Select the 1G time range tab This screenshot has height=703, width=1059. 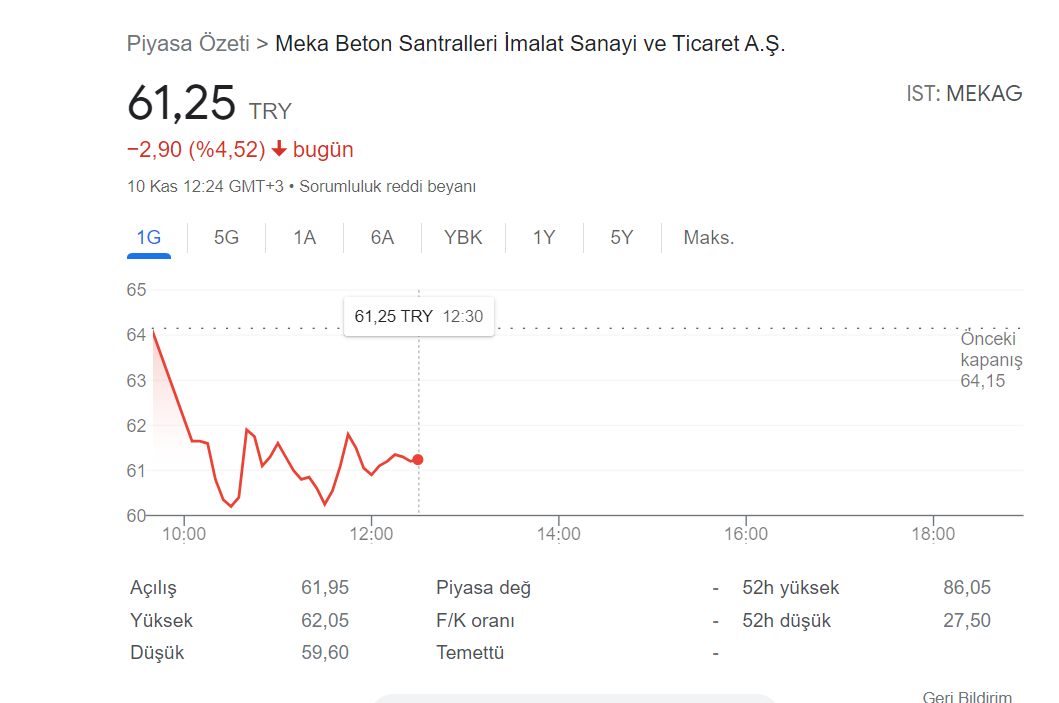[149, 238]
